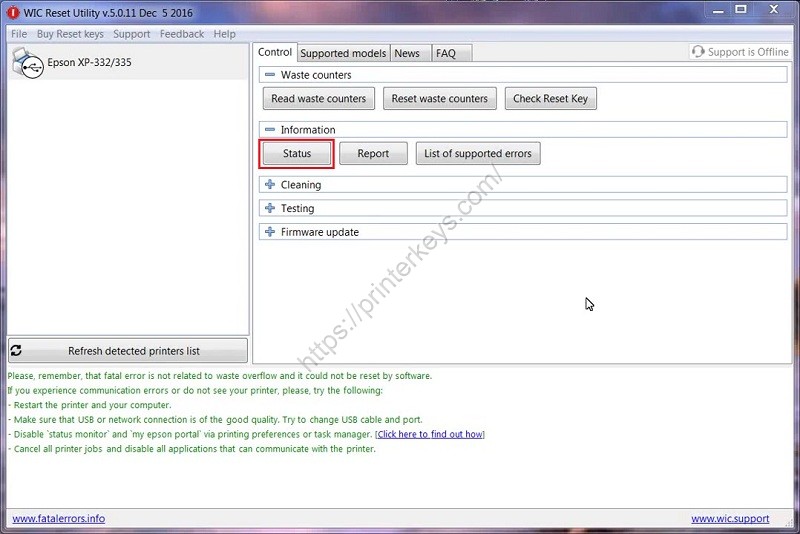800x534 pixels.
Task: Open the Help menu
Action: click(224, 34)
